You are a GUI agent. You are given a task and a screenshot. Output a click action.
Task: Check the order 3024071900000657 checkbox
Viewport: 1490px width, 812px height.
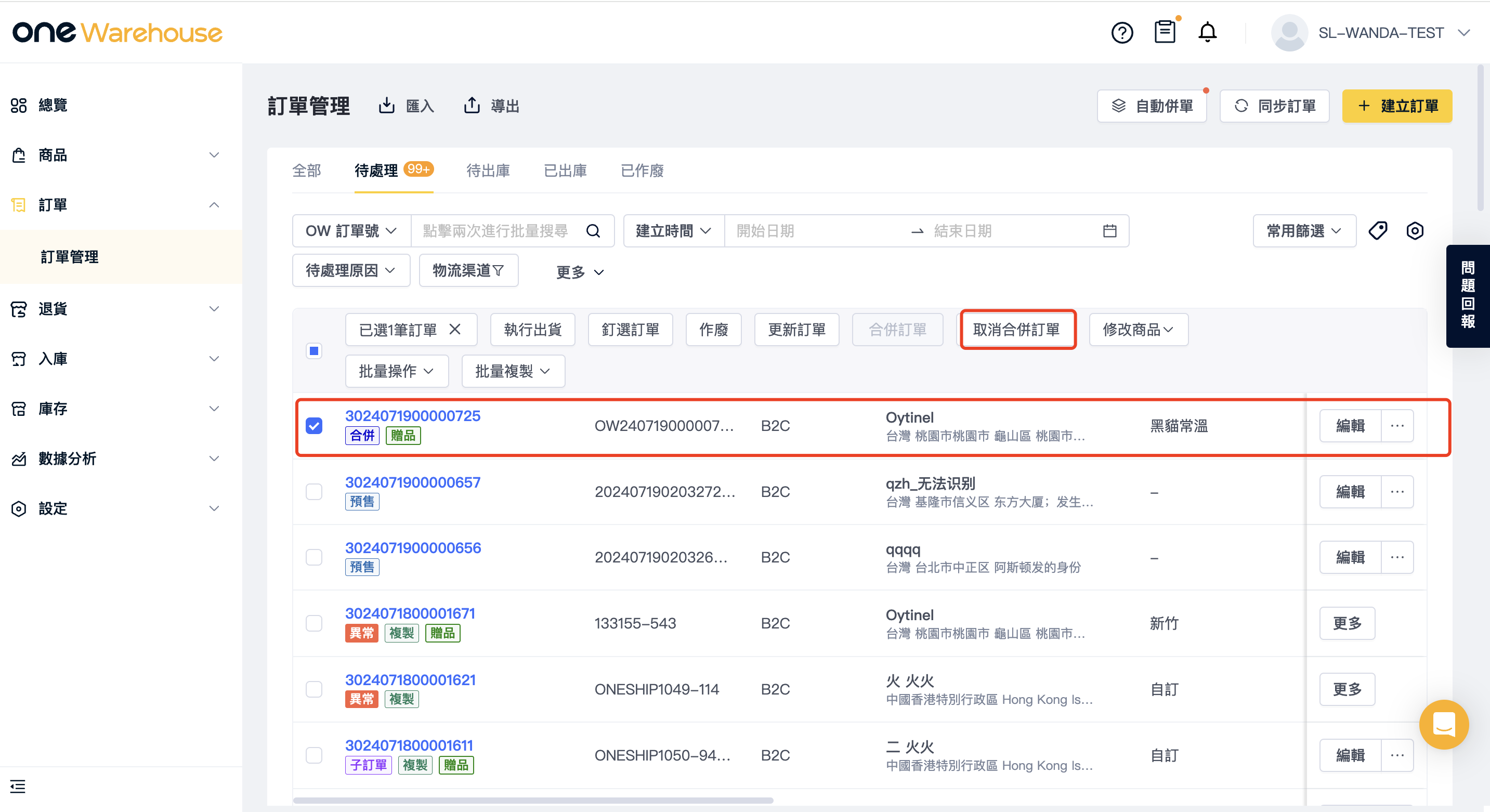click(314, 492)
